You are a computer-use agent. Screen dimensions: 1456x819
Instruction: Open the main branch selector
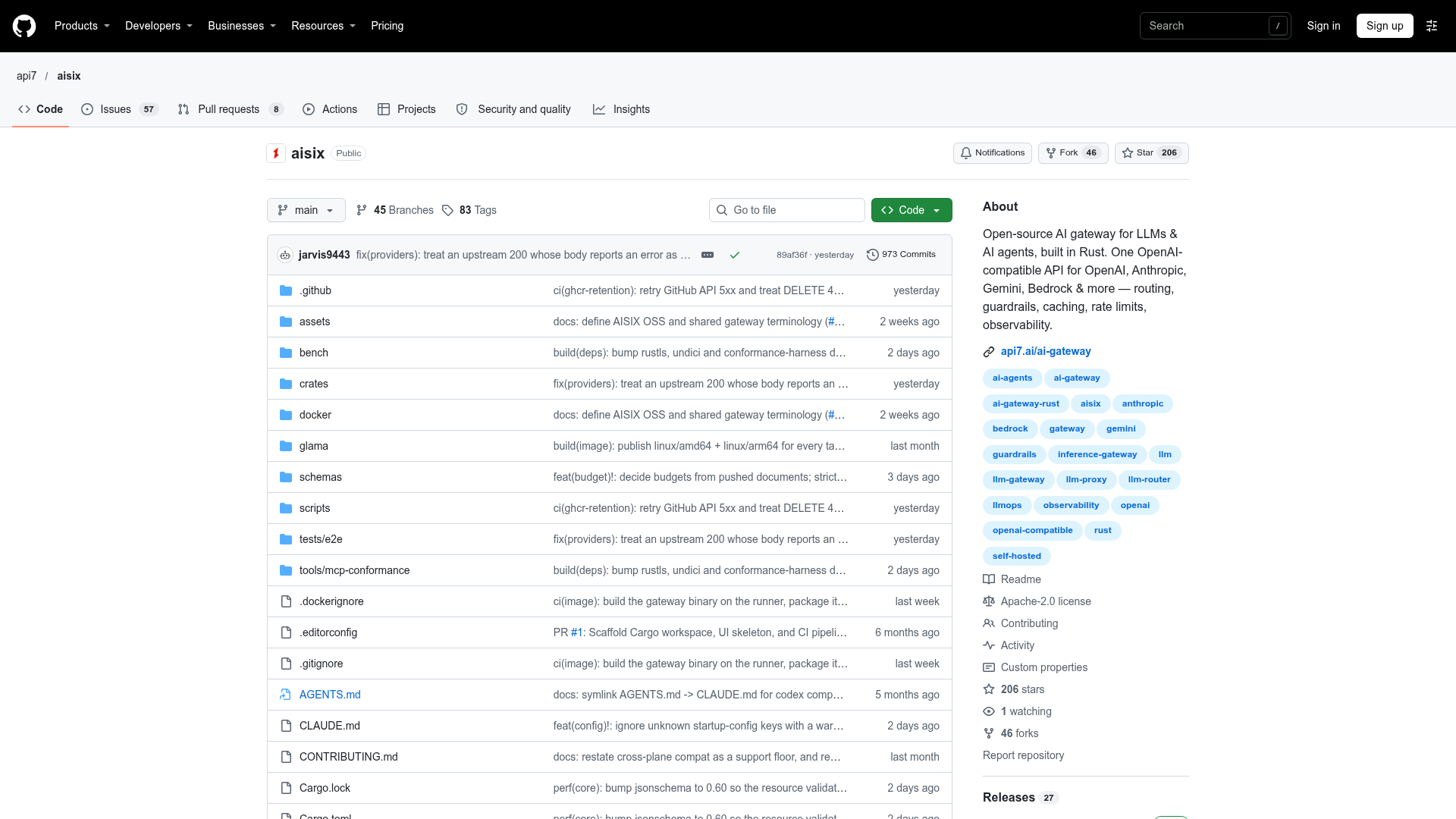point(306,210)
